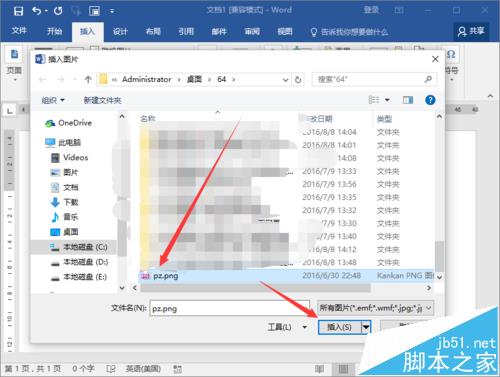
Task: Switch to the 审阅 ribbon tab
Action: [x=252, y=32]
